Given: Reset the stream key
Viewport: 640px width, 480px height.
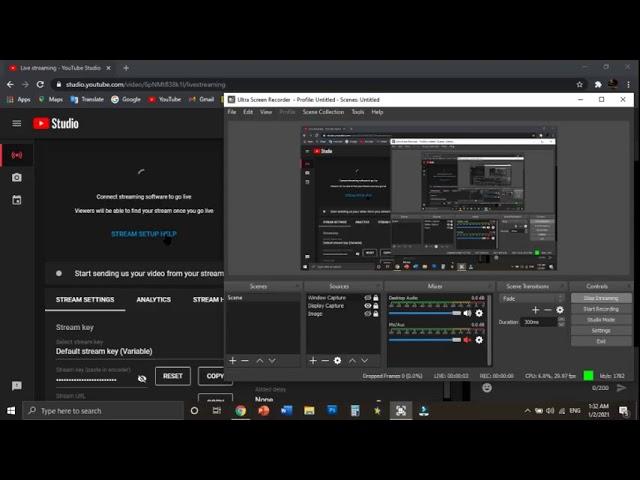Looking at the screenshot, I should tap(173, 376).
